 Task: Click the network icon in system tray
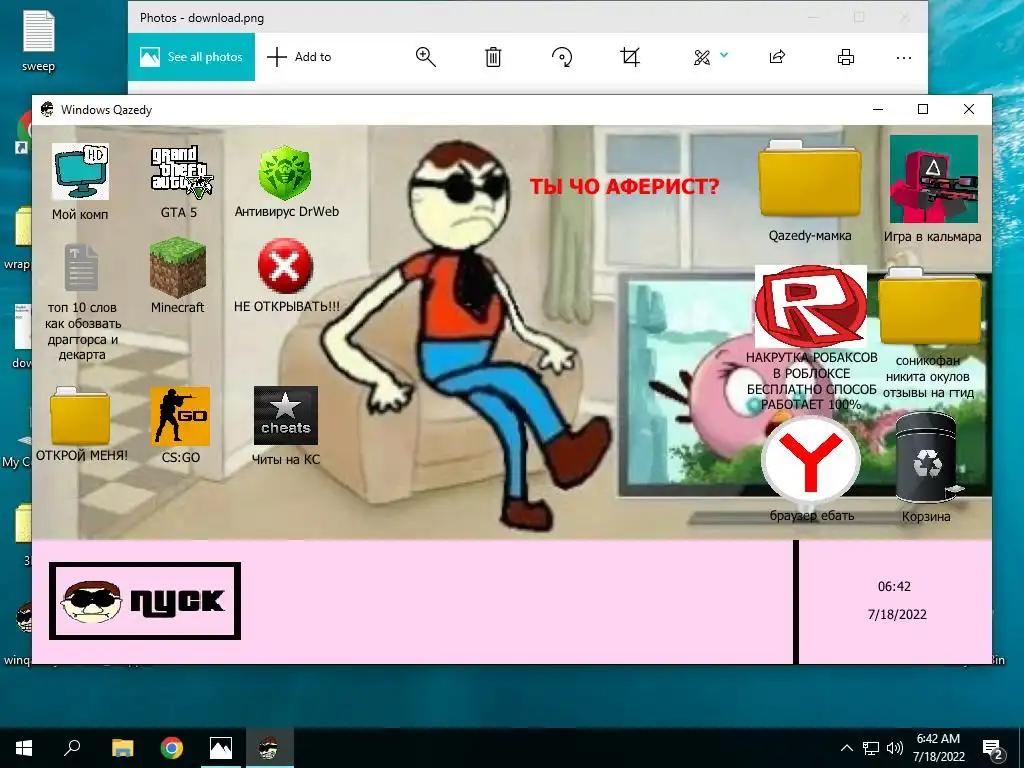(871, 748)
